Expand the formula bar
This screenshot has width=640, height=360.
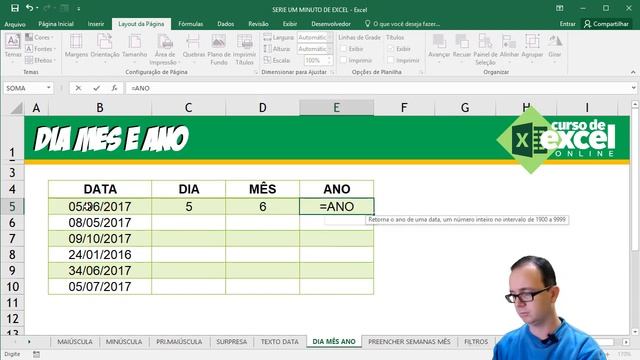click(633, 88)
